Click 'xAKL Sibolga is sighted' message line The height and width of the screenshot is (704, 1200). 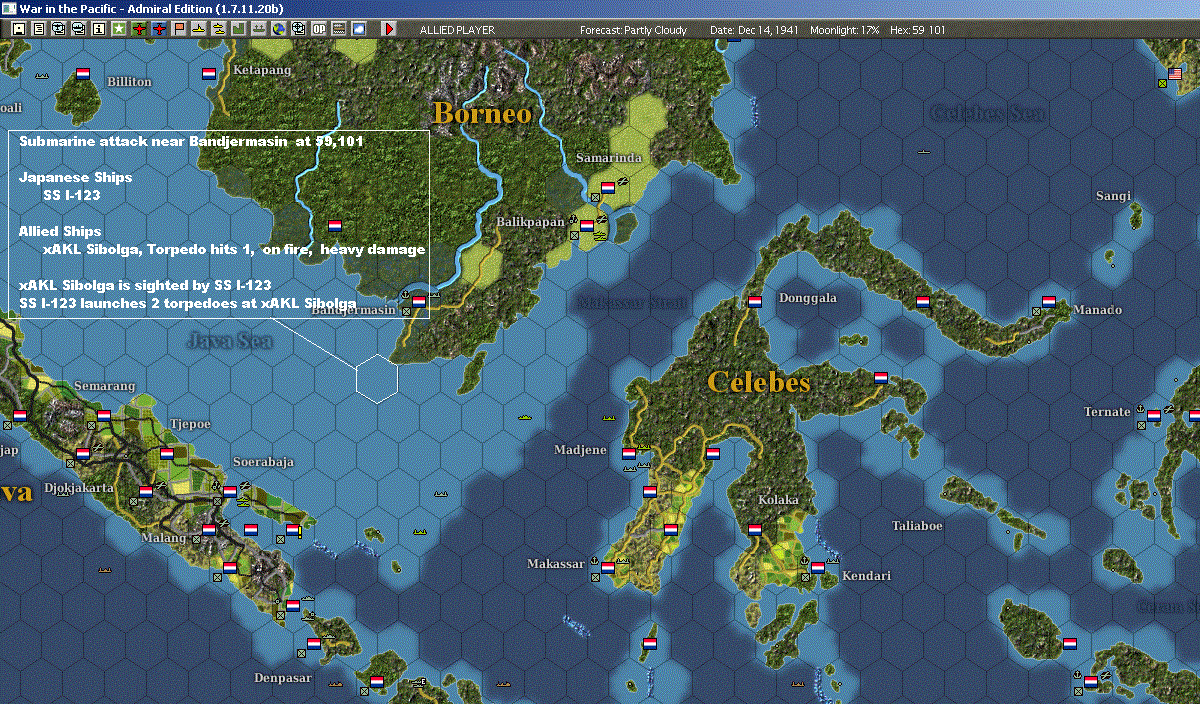pyautogui.click(x=145, y=285)
